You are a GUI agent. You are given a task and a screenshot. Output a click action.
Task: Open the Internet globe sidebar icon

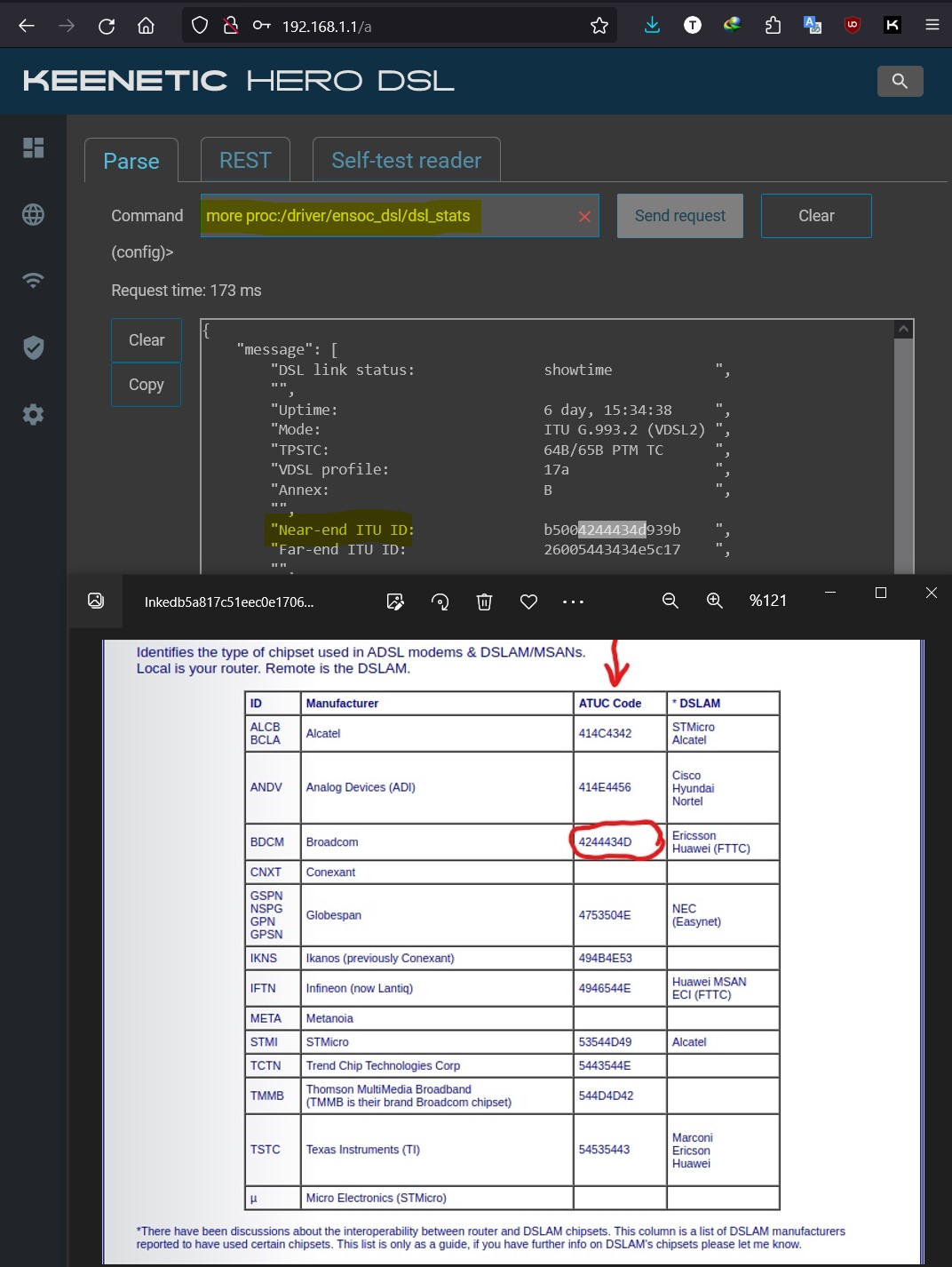point(33,214)
